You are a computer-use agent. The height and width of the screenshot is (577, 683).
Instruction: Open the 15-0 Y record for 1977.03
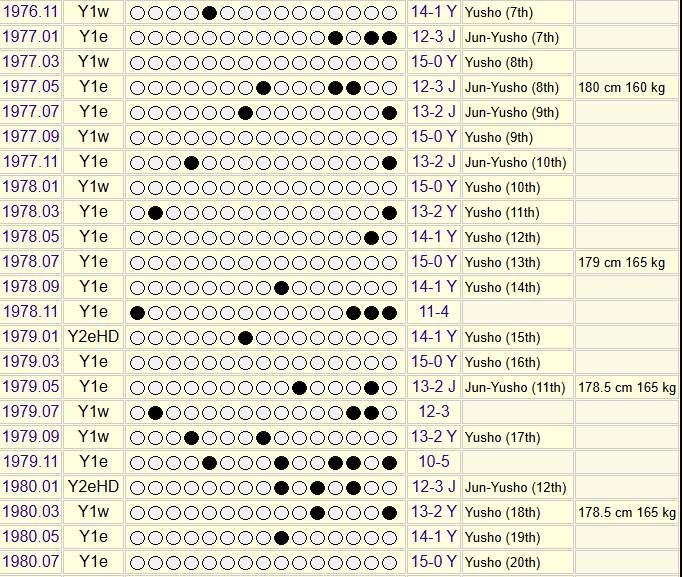[434, 61]
